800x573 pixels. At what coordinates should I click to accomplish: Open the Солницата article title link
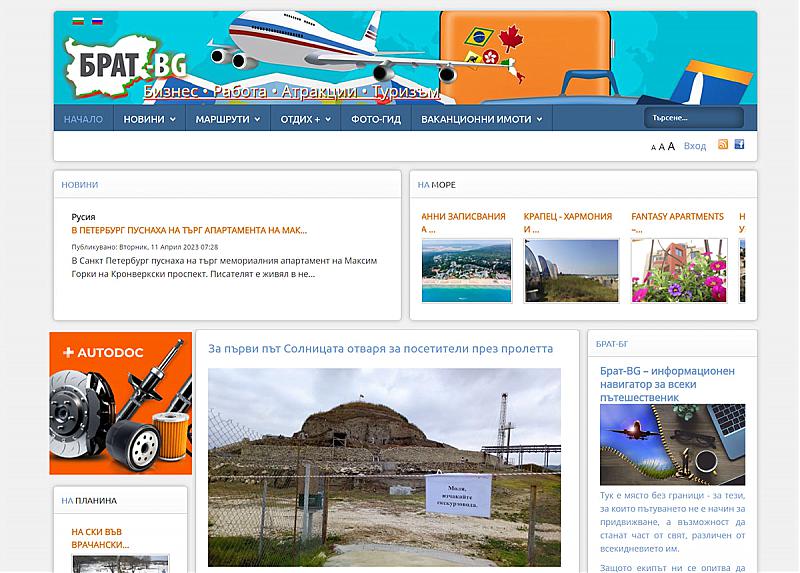[x=380, y=349]
